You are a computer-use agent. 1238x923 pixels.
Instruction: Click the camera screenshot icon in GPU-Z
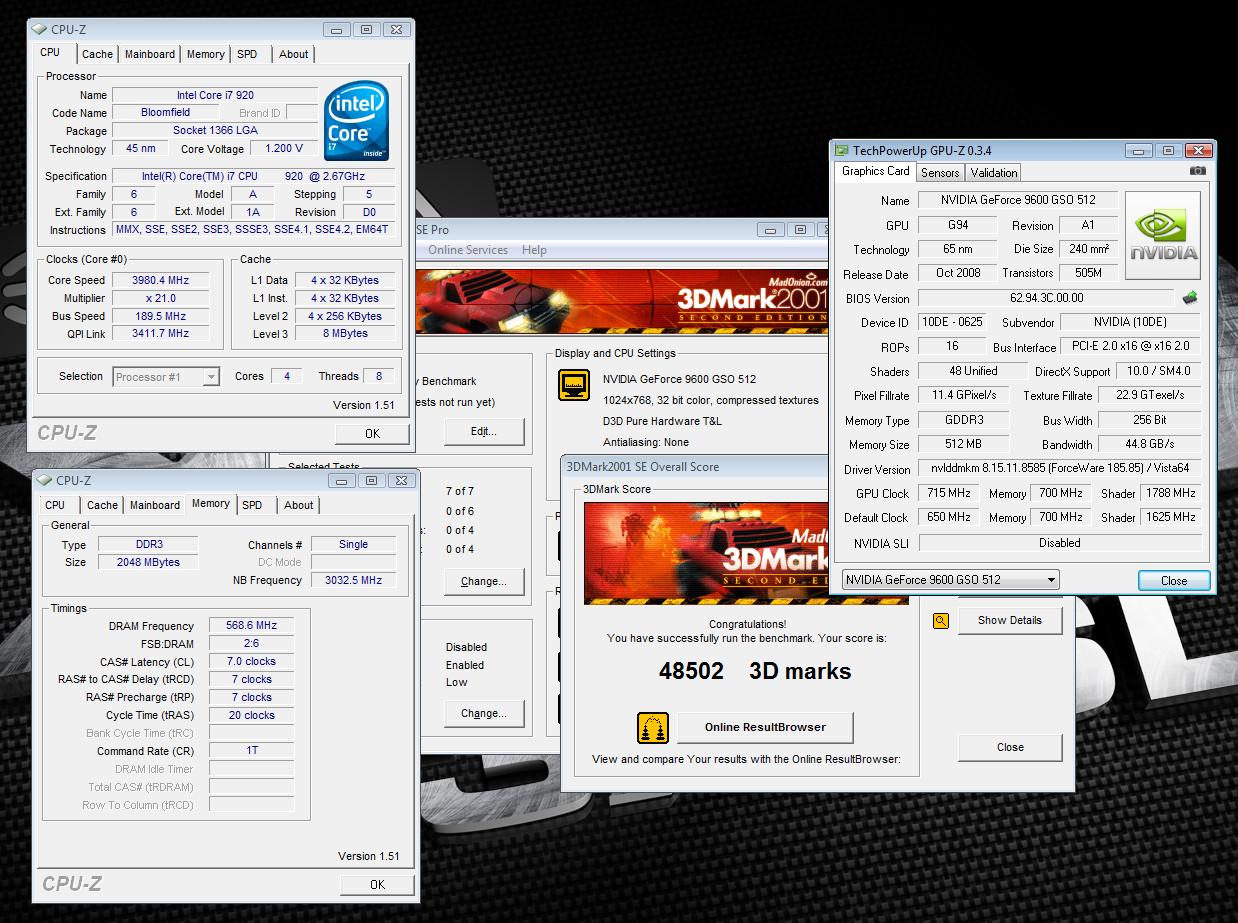tap(1197, 171)
